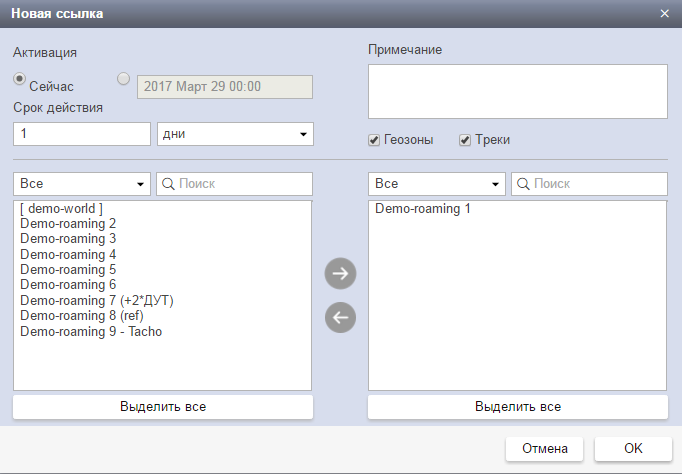Toggle the Треки checkbox
The width and height of the screenshot is (682, 474).
click(465, 140)
